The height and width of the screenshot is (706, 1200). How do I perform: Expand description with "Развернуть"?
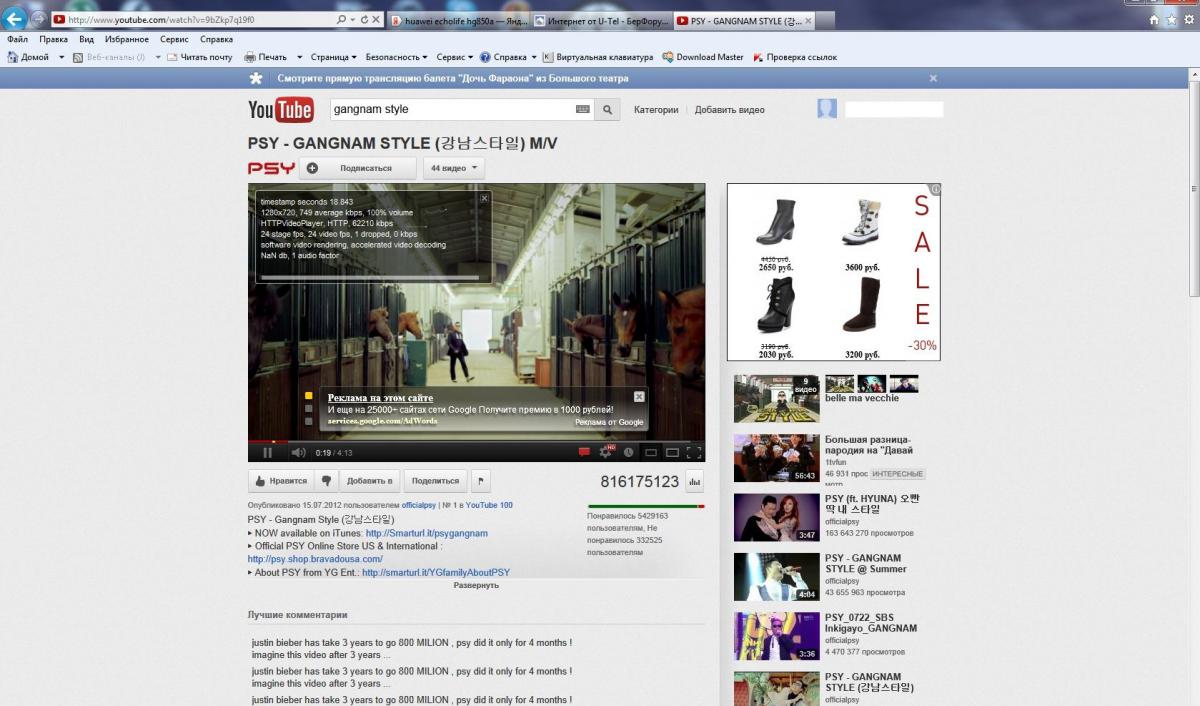coord(476,585)
